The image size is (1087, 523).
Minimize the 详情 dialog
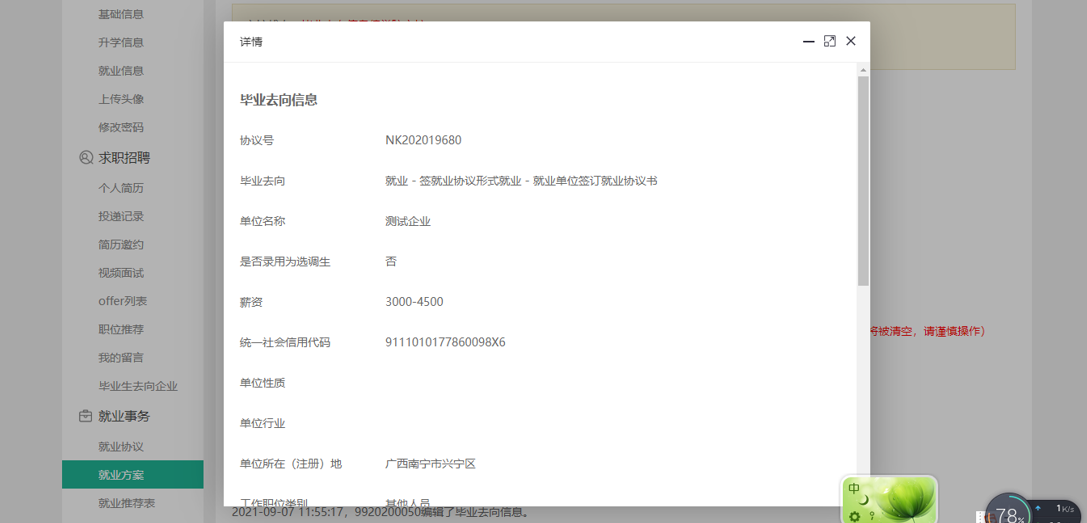point(808,41)
